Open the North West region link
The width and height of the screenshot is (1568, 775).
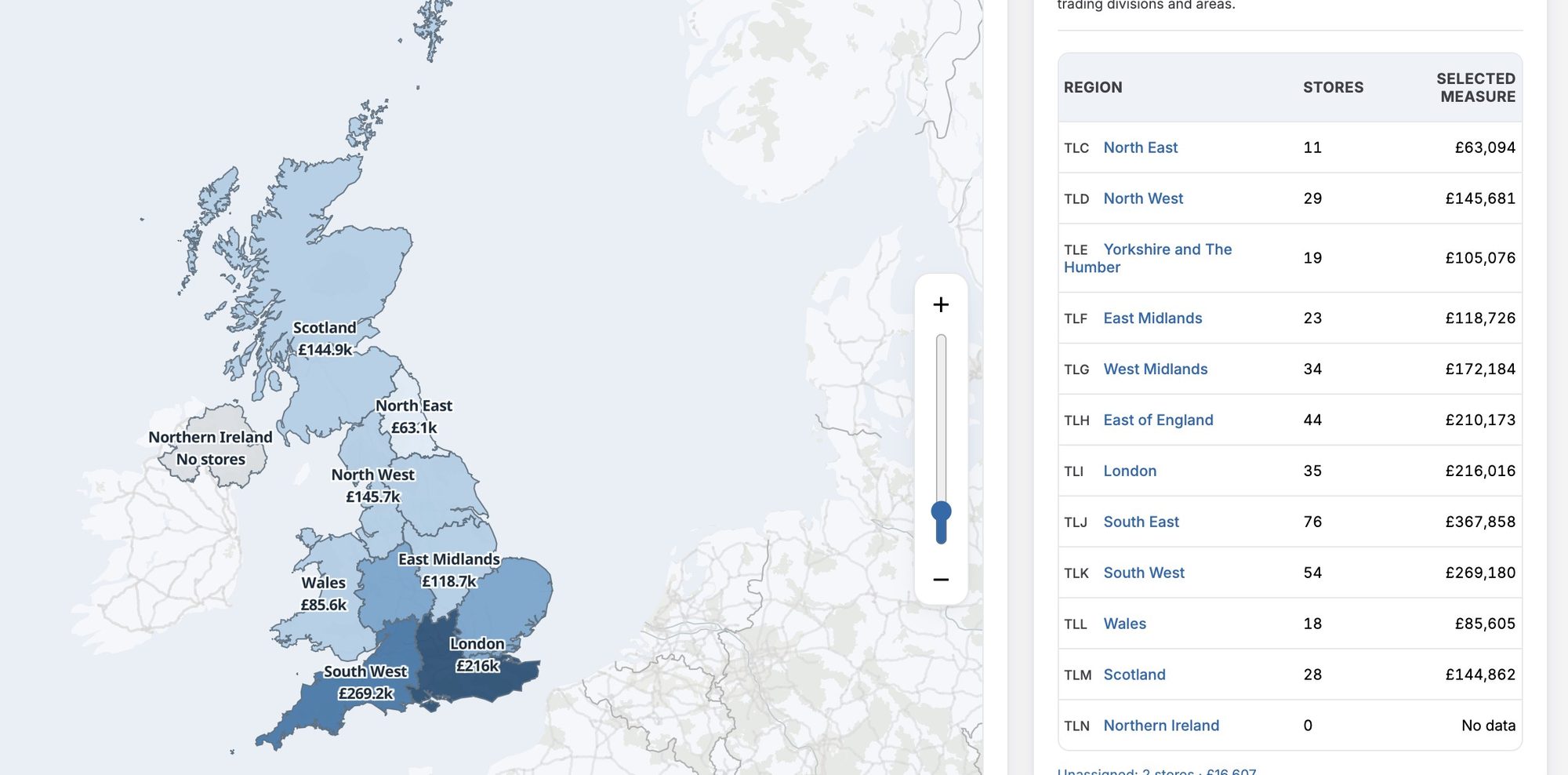[1143, 198]
